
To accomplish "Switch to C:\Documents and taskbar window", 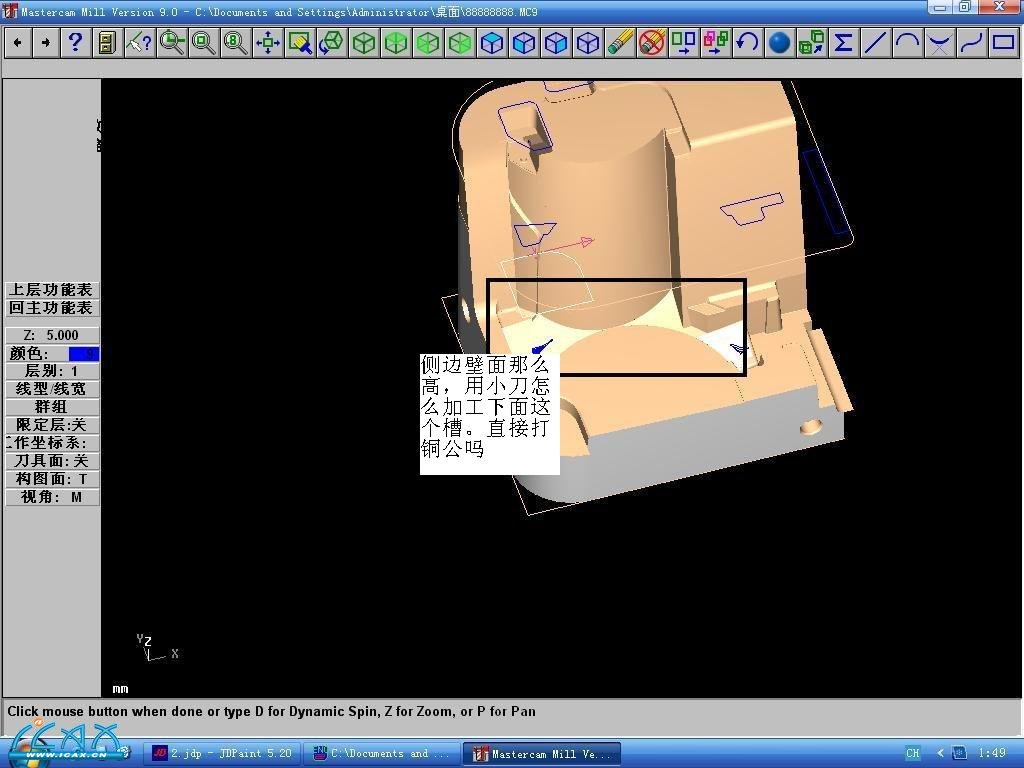I will (x=381, y=754).
